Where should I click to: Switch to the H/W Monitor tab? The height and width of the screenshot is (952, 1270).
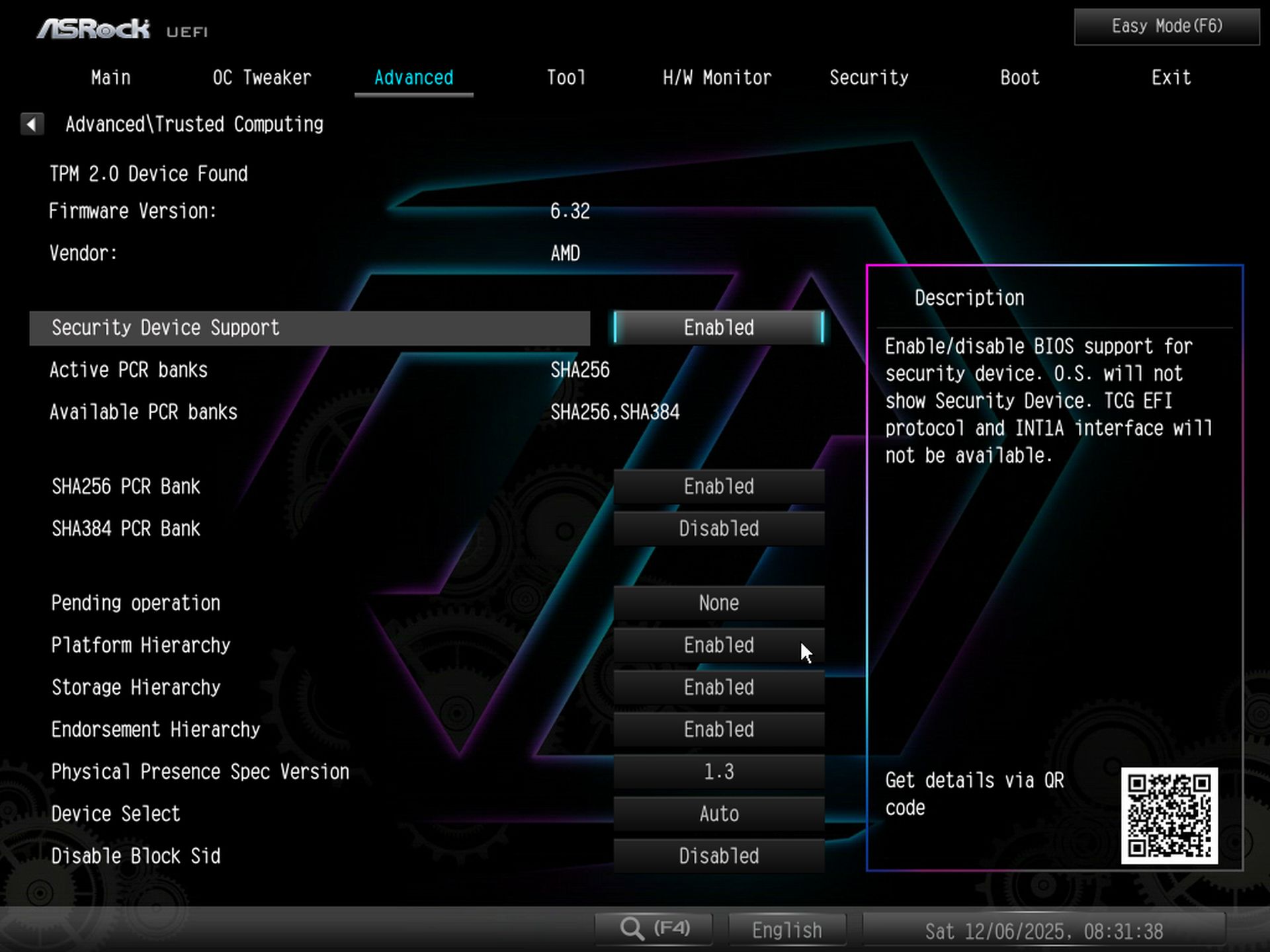pyautogui.click(x=717, y=78)
